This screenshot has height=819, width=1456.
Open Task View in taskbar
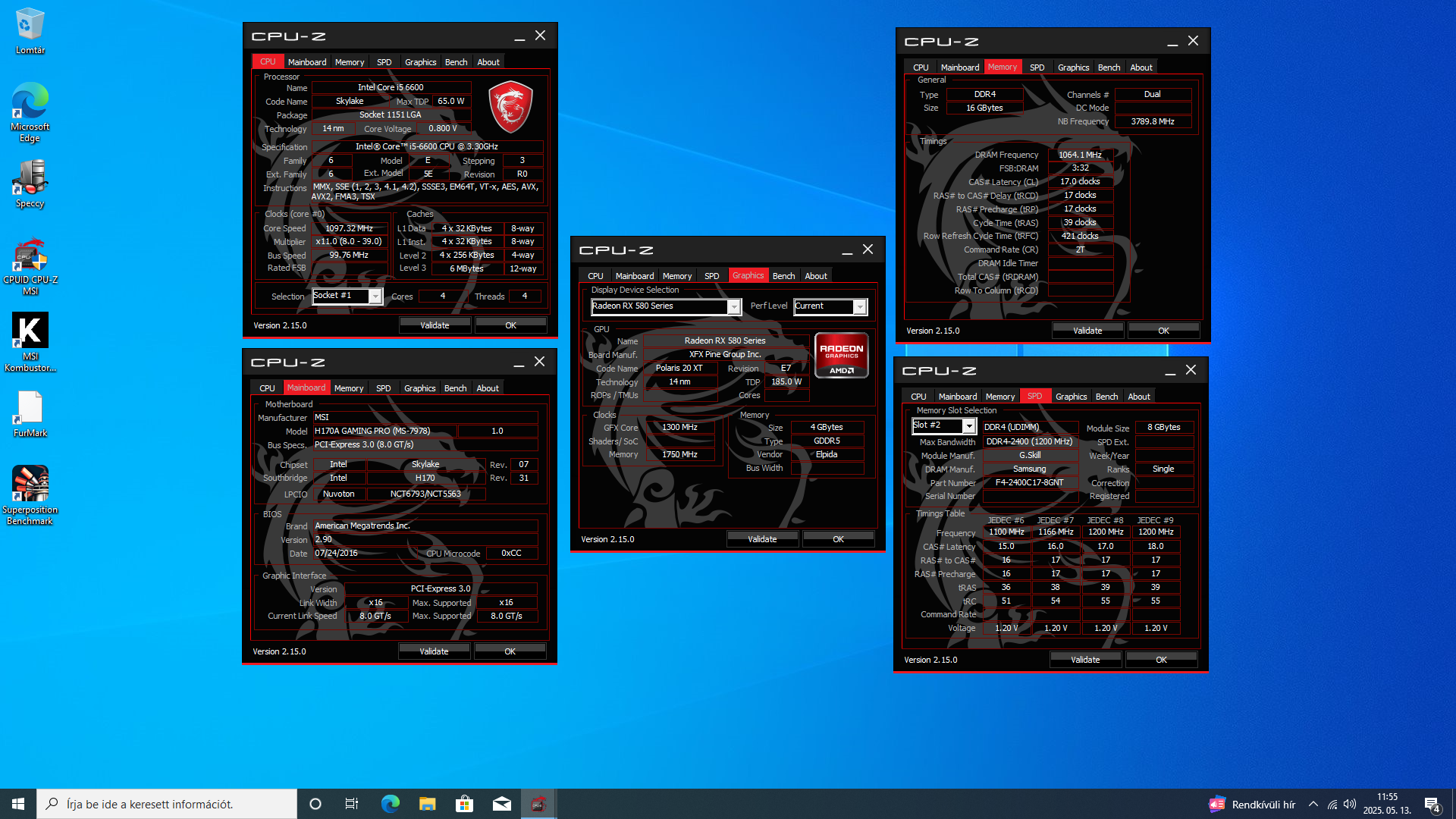(352, 804)
